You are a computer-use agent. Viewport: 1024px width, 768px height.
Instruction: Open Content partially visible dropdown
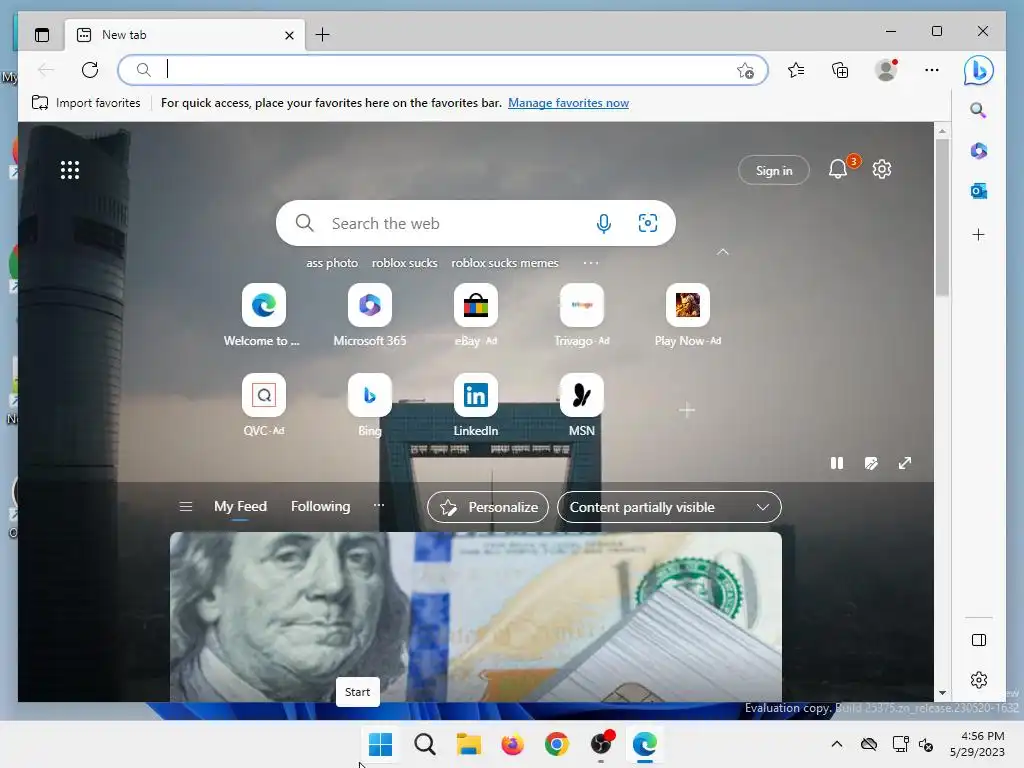point(669,507)
